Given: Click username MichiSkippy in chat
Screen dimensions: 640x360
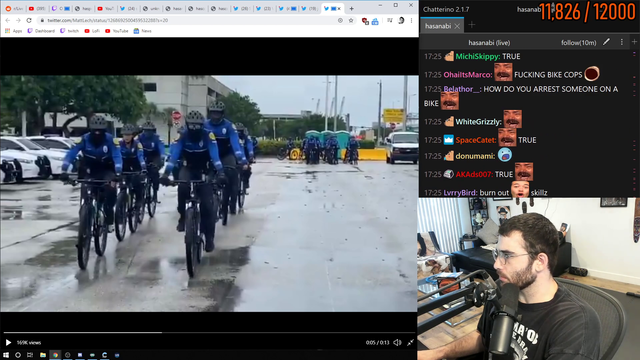Looking at the screenshot, I should (x=478, y=56).
